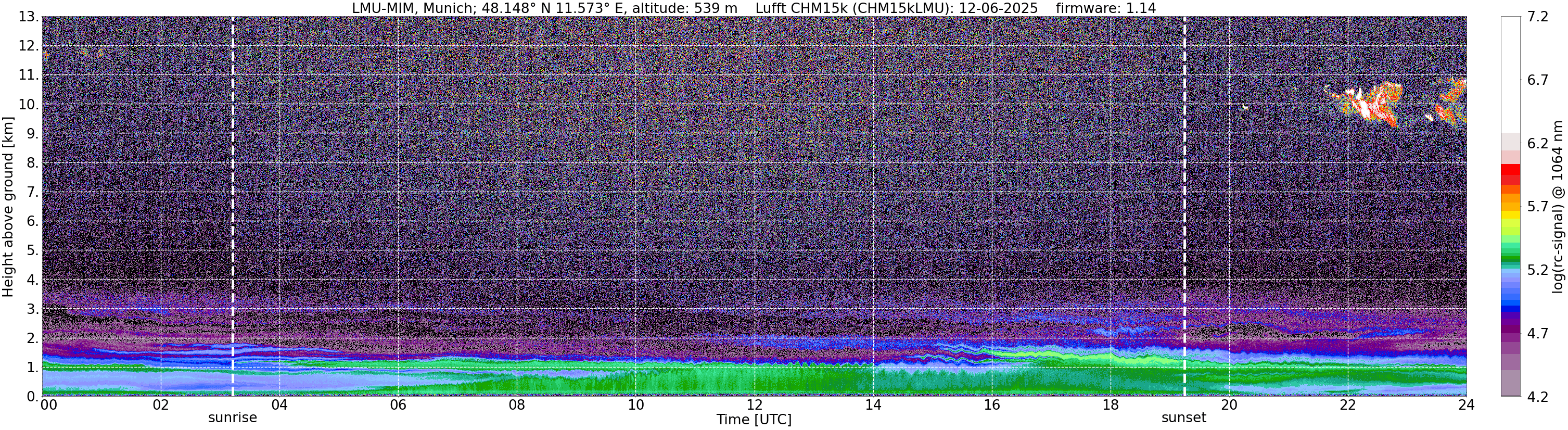Select the 'Height above ground [km]' axis label

point(8,207)
